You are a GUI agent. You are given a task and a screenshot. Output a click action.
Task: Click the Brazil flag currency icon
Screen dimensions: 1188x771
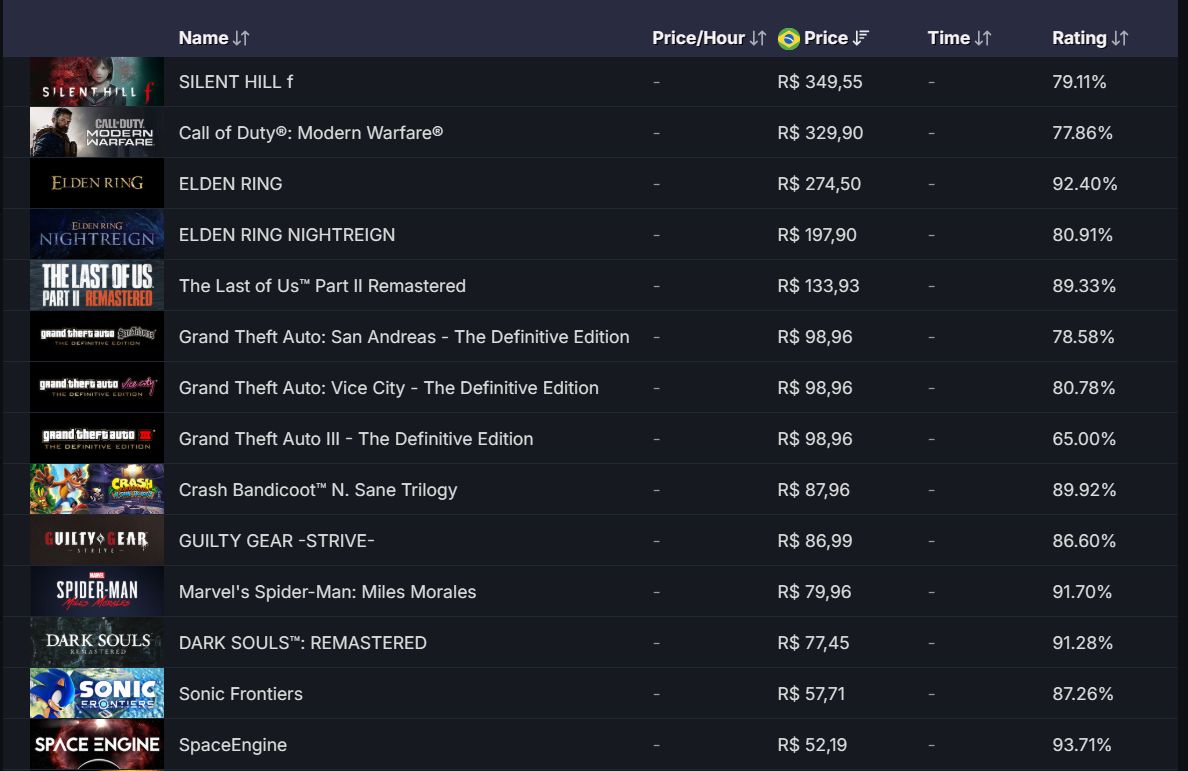[789, 39]
